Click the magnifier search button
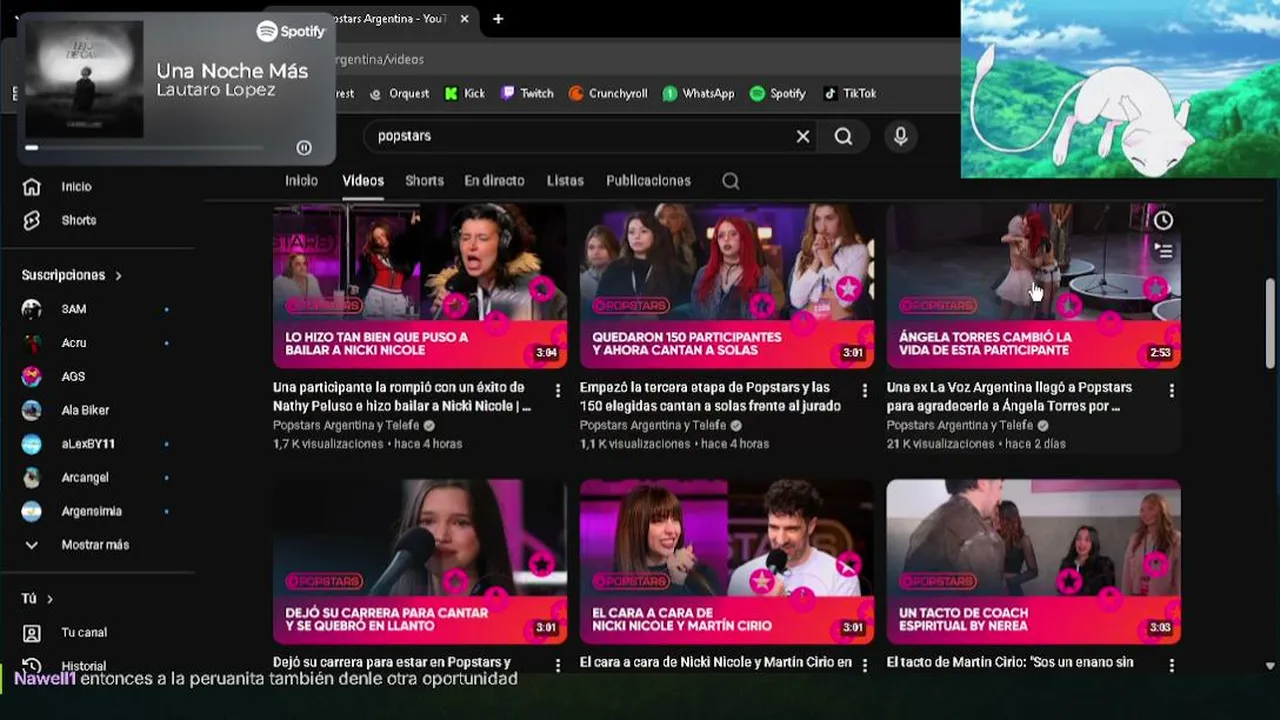 (x=844, y=137)
